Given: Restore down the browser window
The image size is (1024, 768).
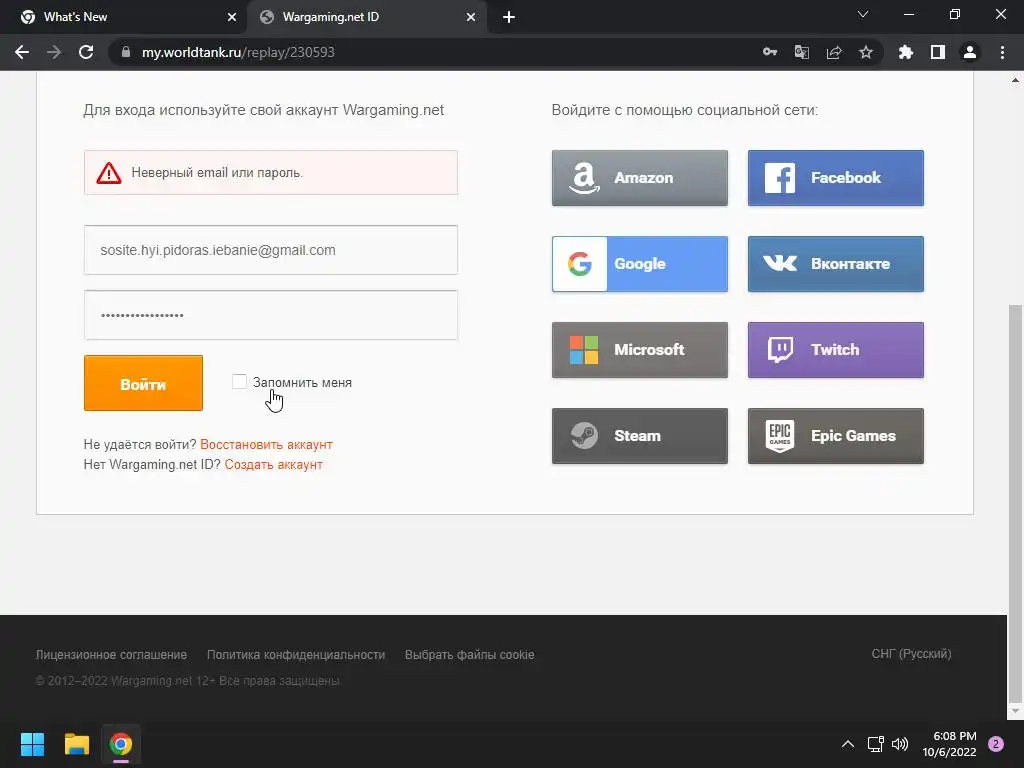Looking at the screenshot, I should [x=954, y=14].
